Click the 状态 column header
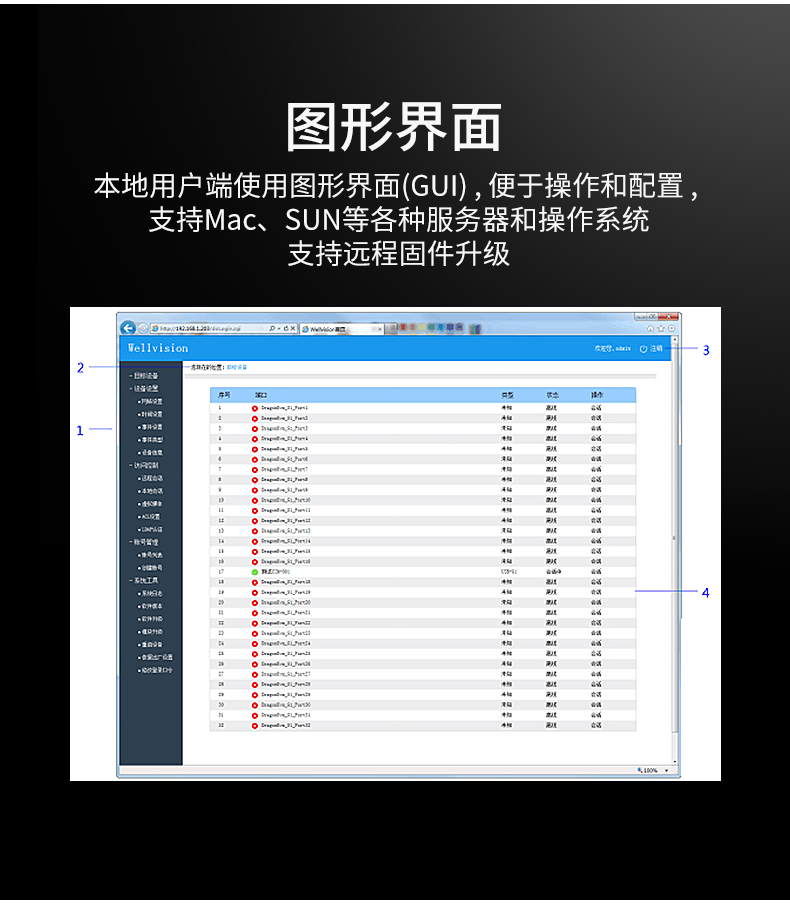Screen dimensions: 790x904 (x=552, y=396)
